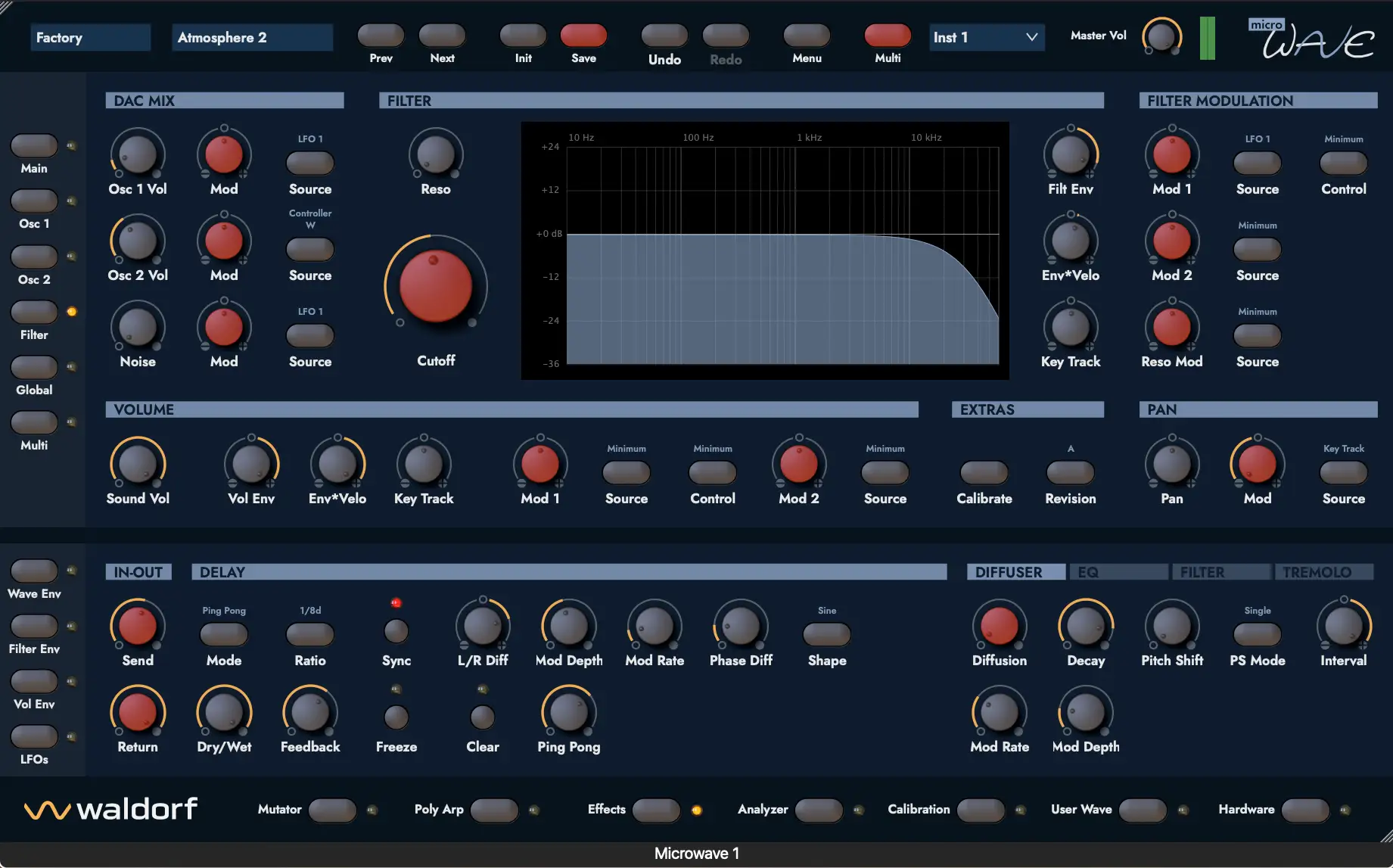Click the Vol Env knob
1393x868 pixels.
point(251,464)
